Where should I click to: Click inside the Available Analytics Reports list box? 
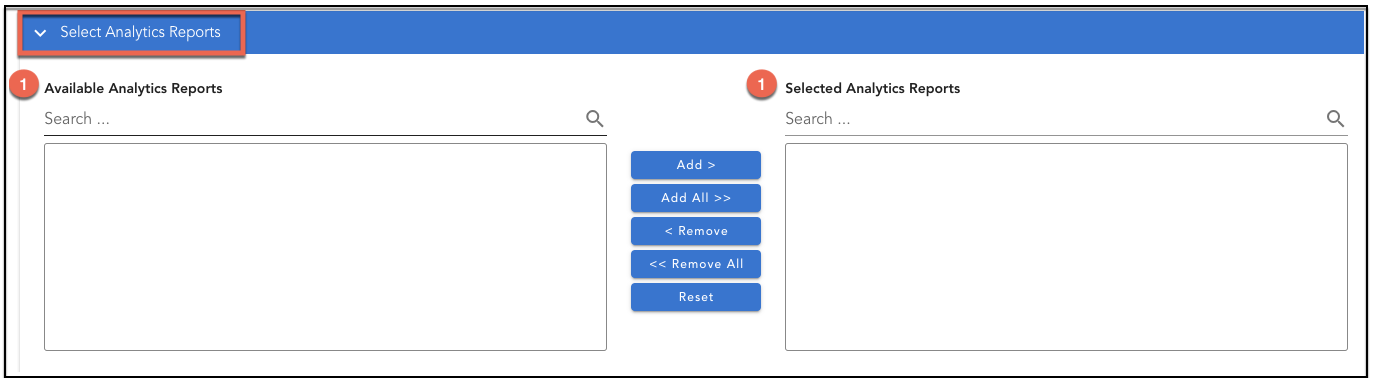[325, 247]
